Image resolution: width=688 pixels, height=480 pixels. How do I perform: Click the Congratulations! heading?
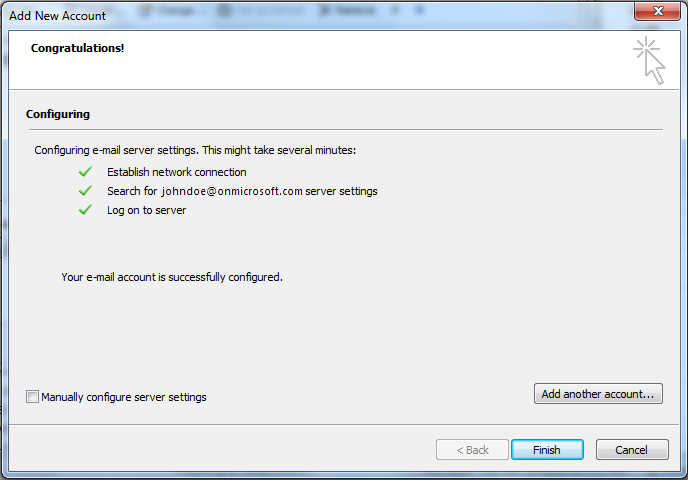78,48
